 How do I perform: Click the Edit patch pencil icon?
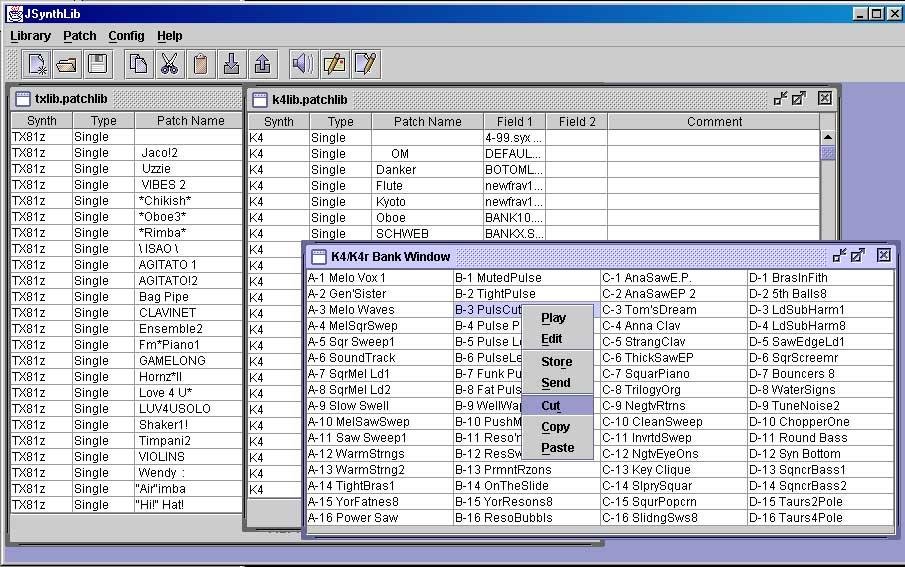[x=365, y=64]
